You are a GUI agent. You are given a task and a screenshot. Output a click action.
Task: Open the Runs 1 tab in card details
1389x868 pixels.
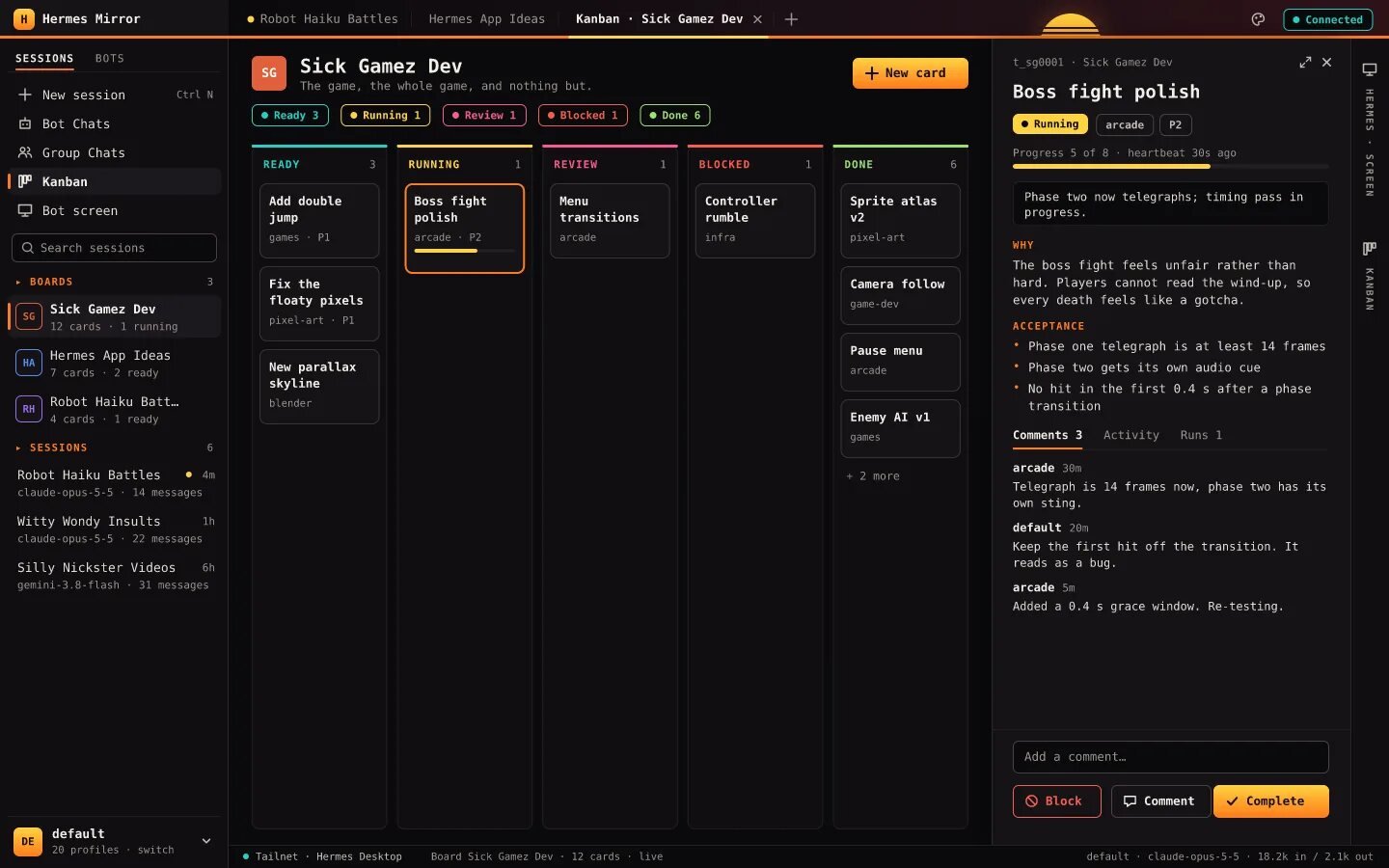1201,436
